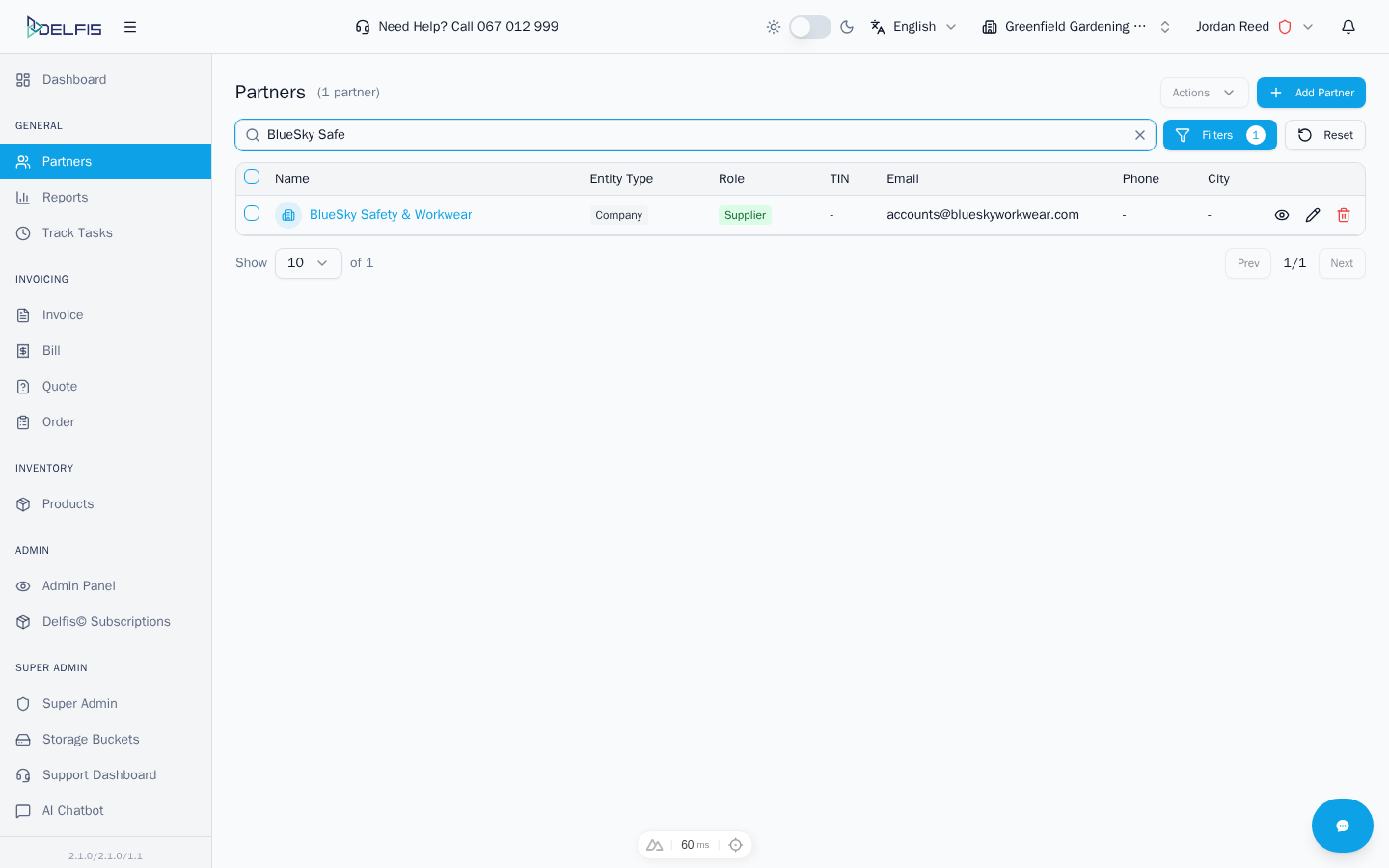Go to Reports in the sidebar
1389x868 pixels.
[65, 198]
